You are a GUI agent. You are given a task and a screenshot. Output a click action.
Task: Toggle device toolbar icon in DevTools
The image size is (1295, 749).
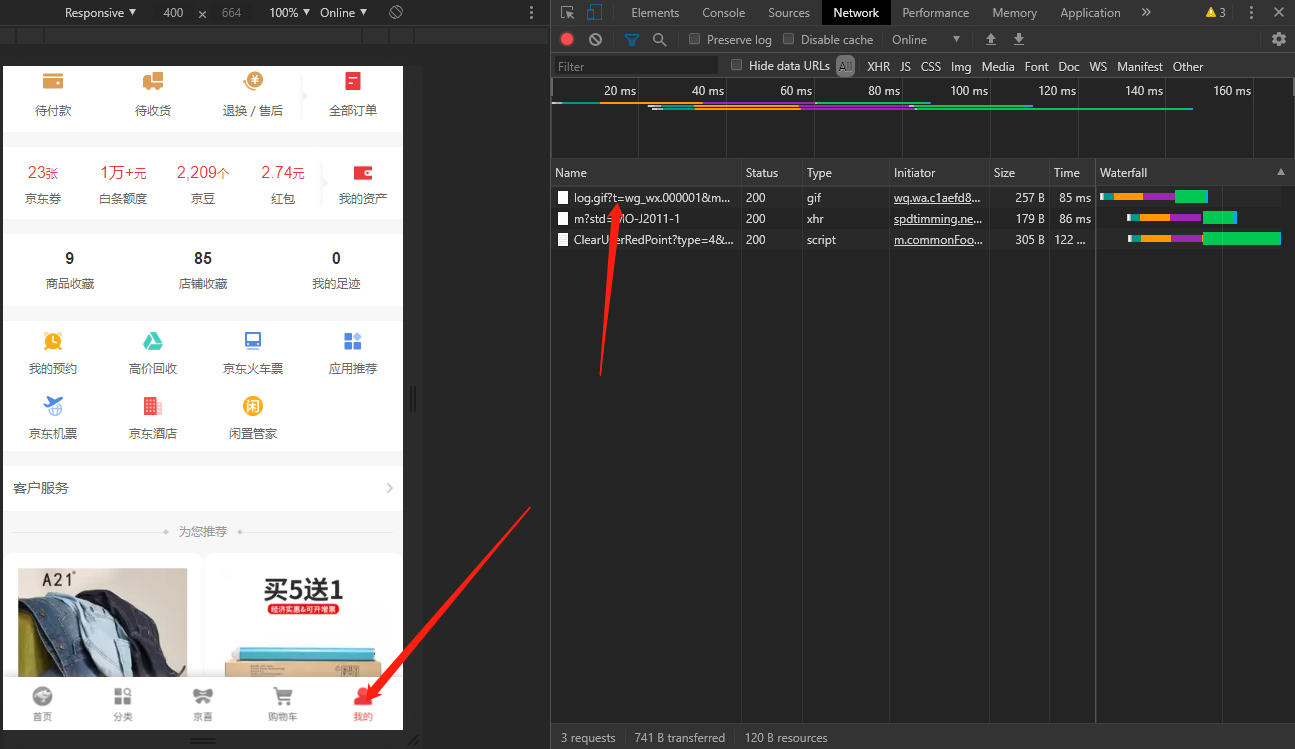coord(594,12)
